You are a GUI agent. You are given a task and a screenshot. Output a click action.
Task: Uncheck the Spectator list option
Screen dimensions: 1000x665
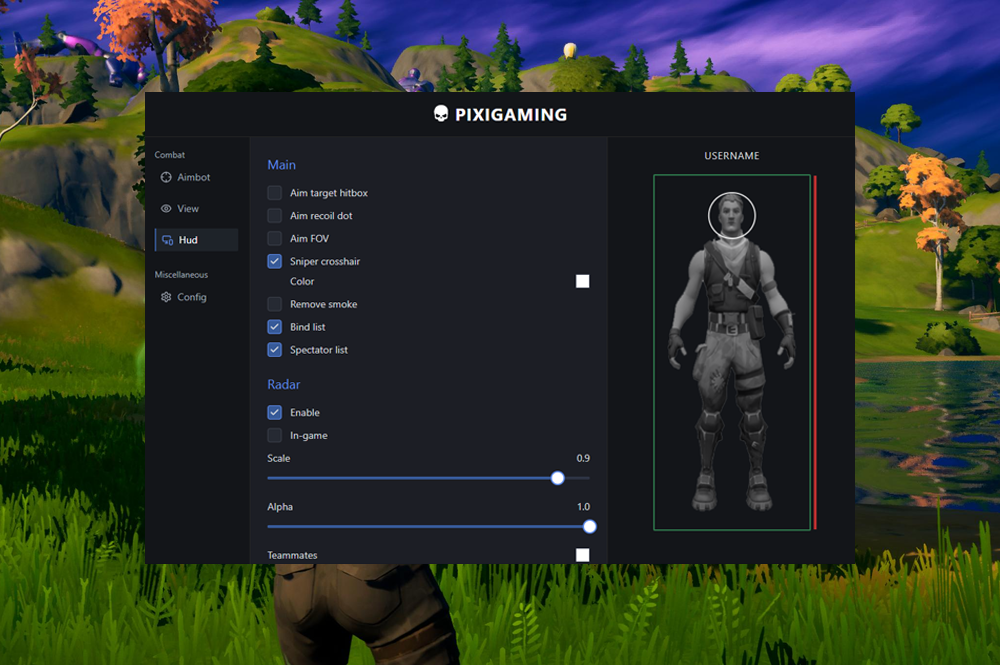[x=274, y=350]
